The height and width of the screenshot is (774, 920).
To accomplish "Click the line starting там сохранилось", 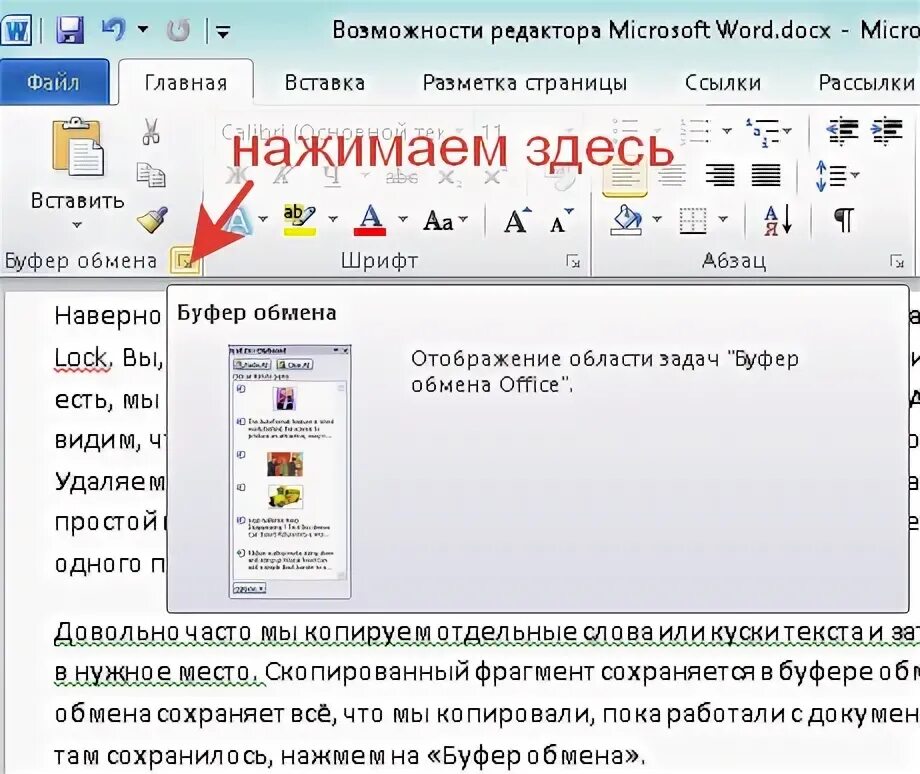I will 349,755.
